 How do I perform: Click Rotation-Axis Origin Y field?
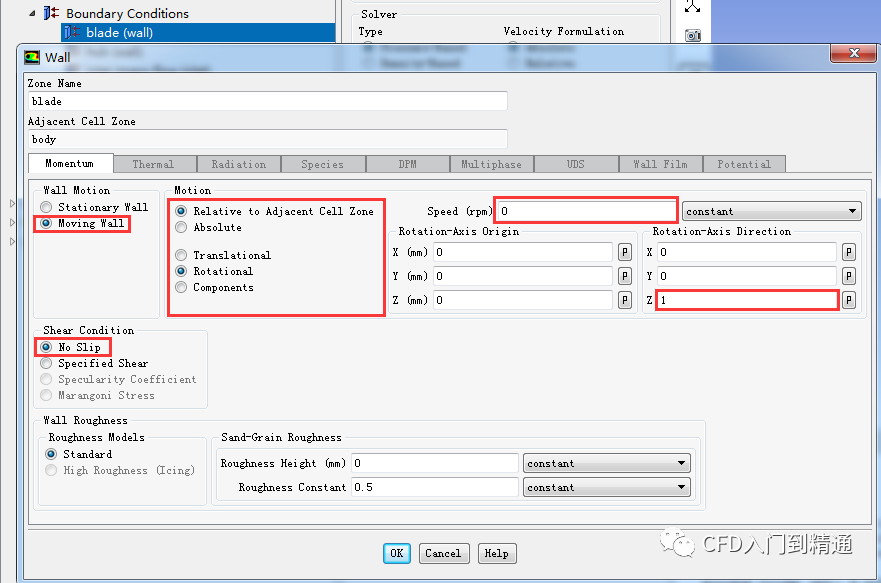(x=523, y=276)
